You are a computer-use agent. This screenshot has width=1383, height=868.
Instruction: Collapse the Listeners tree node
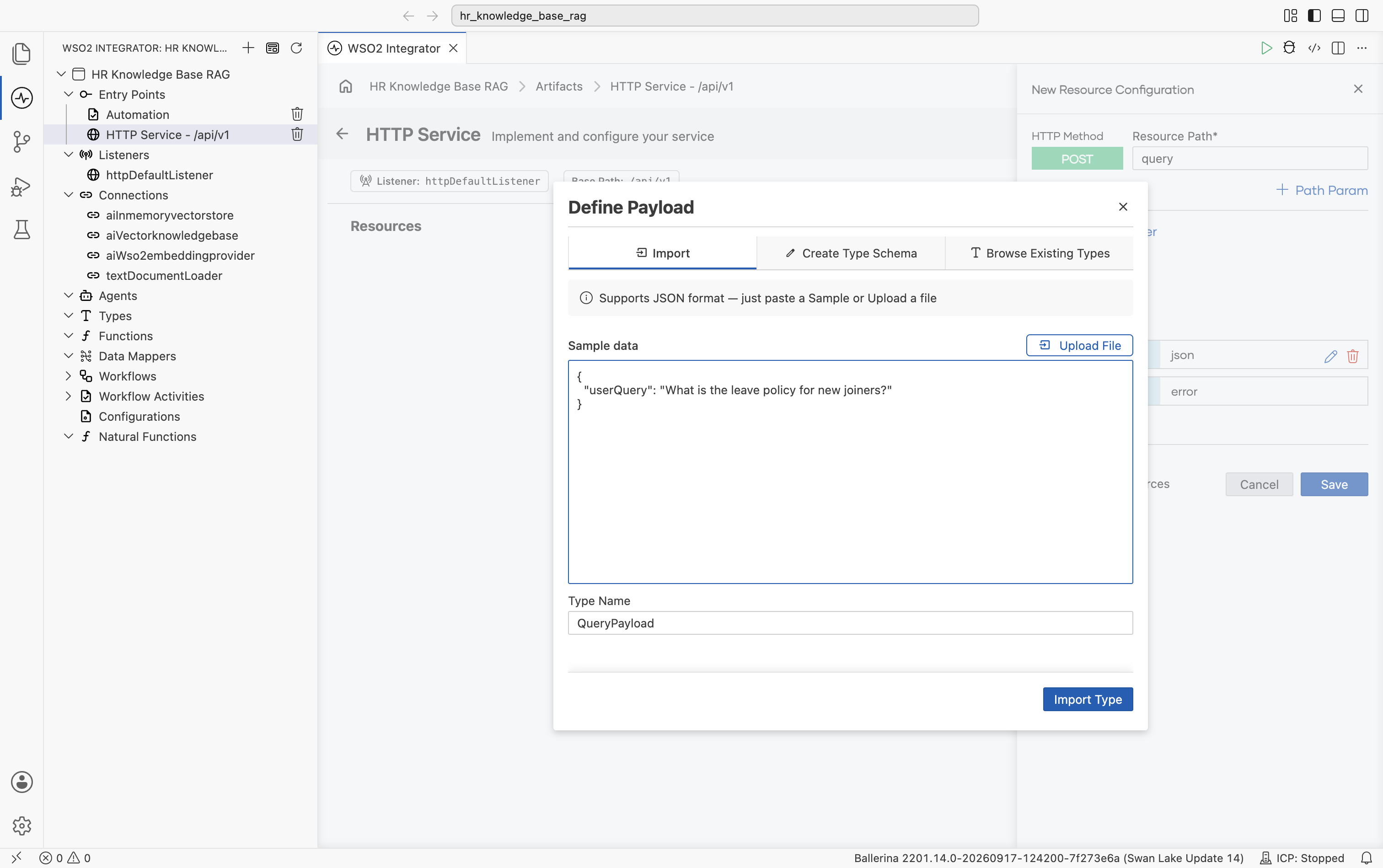pyautogui.click(x=68, y=155)
